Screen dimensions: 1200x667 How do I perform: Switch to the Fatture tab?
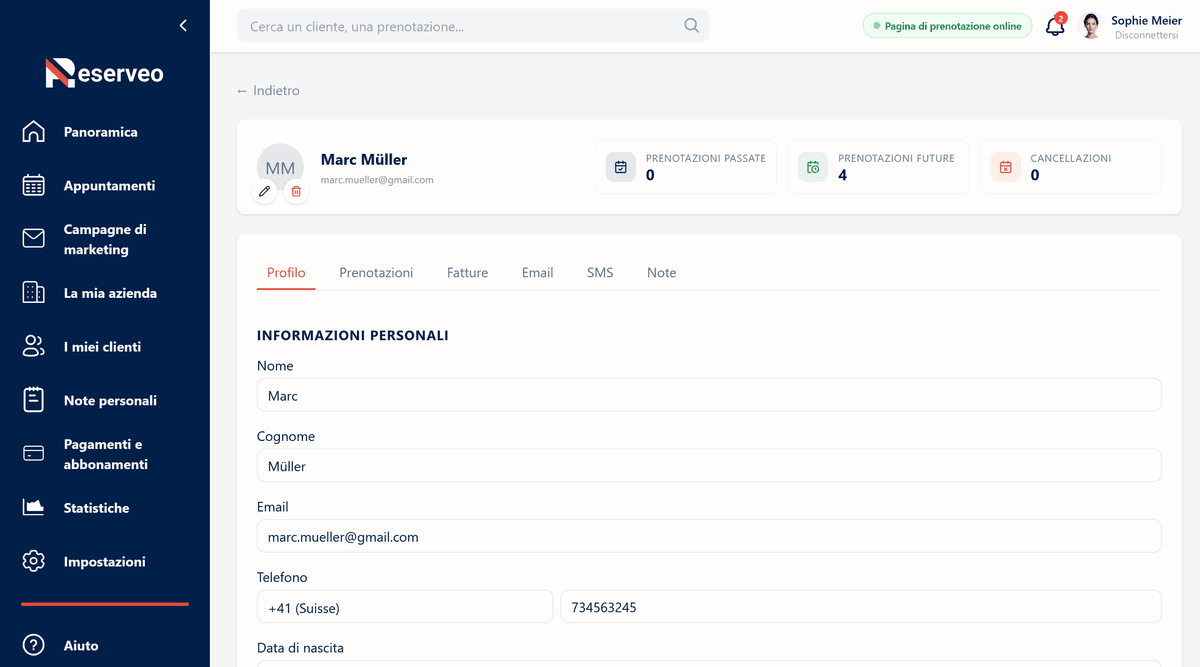click(x=467, y=272)
